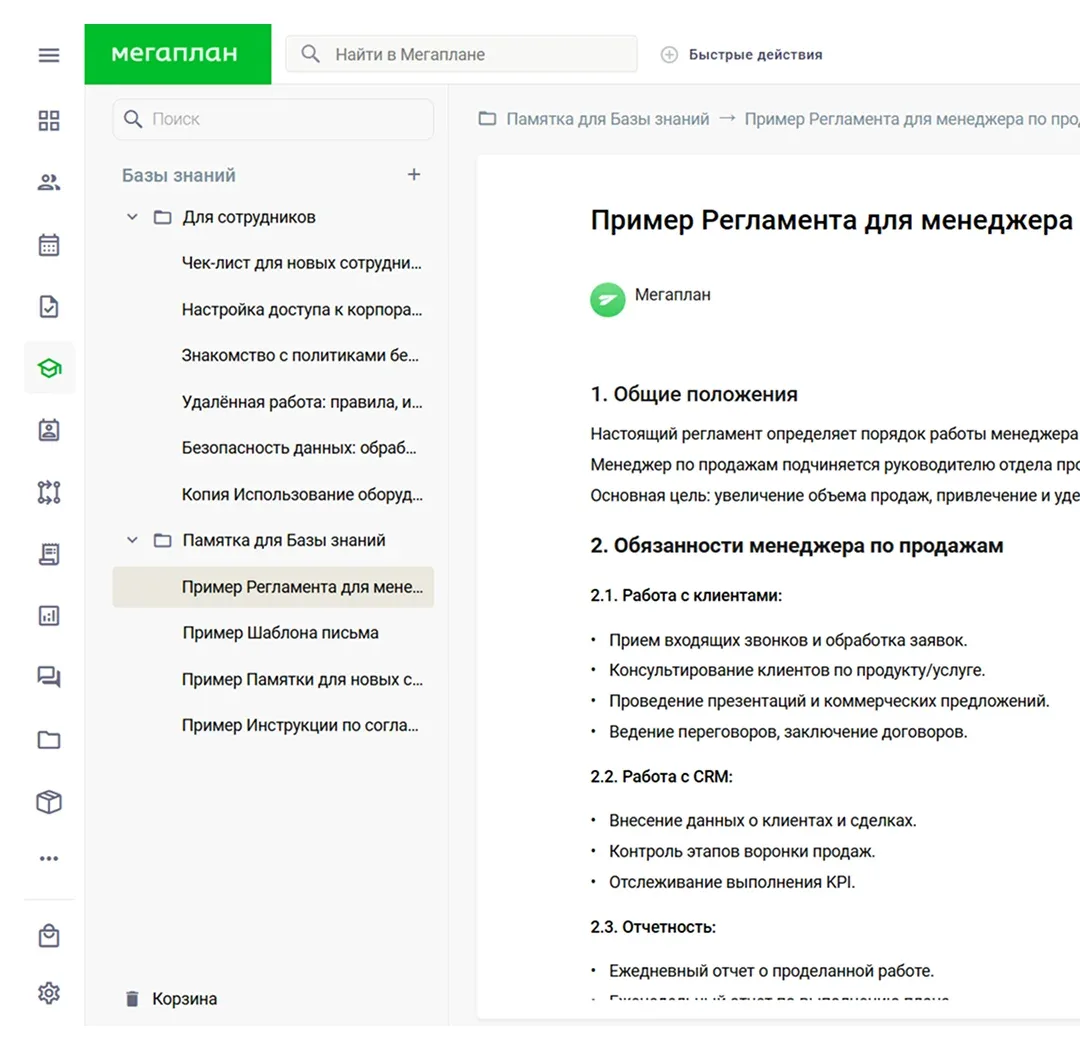This screenshot has width=1080, height=1053.
Task: Click breadcrumb Пример Регламента для менеджера
Action: (912, 119)
